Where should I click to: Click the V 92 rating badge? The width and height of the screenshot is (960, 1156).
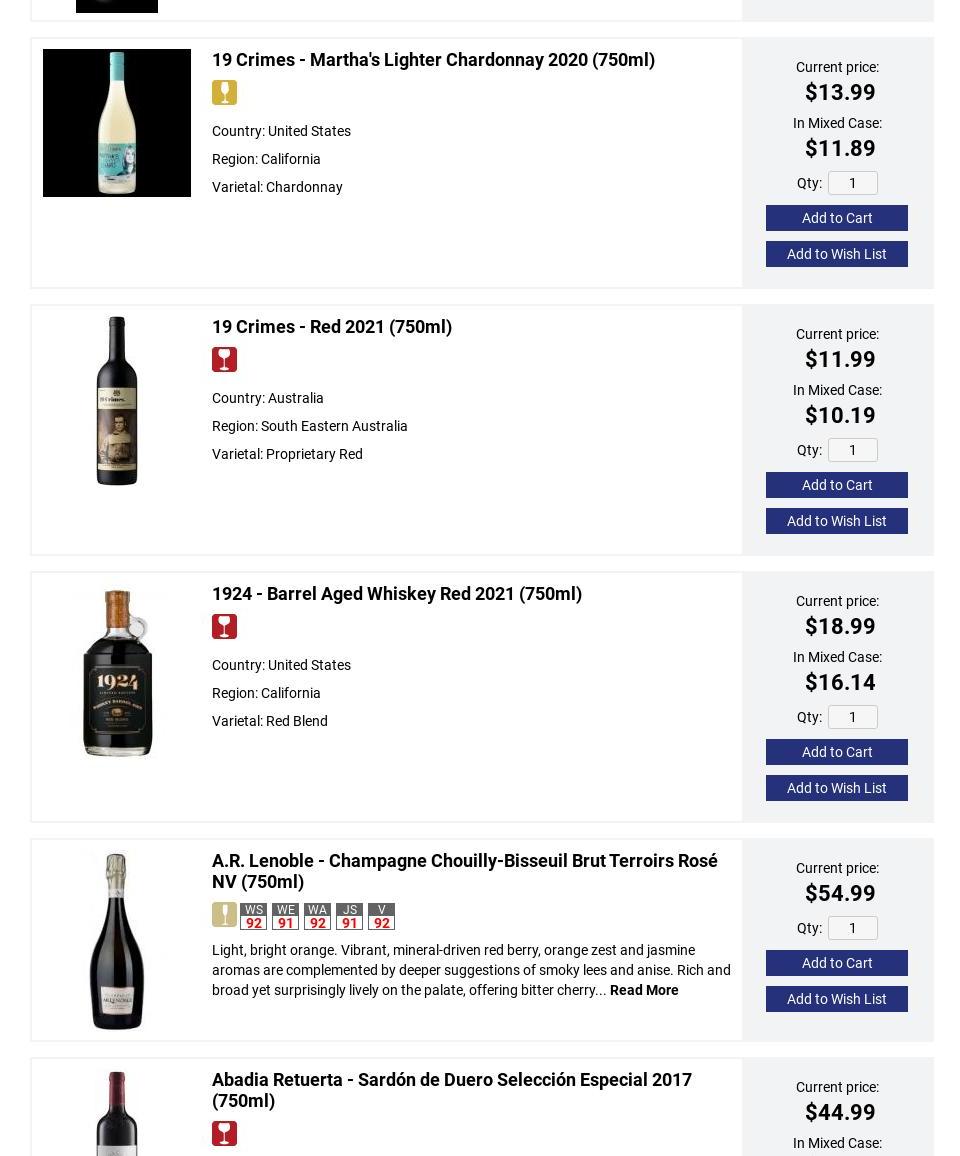[x=382, y=917]
